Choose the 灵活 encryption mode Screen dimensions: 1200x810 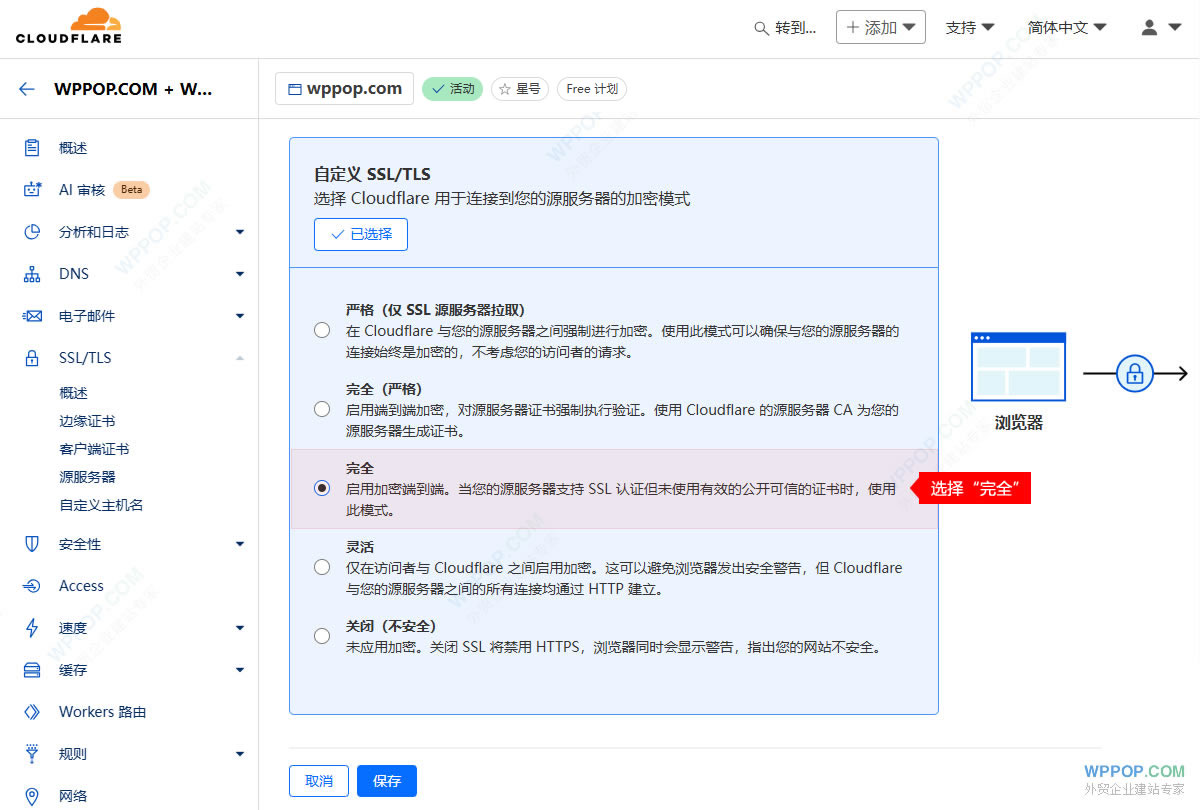(322, 567)
